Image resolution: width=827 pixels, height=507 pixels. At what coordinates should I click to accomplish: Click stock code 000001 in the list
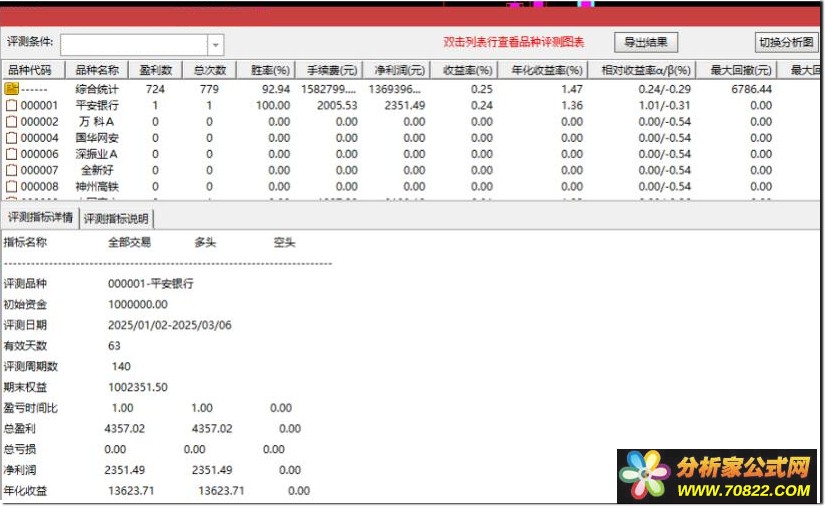40,106
